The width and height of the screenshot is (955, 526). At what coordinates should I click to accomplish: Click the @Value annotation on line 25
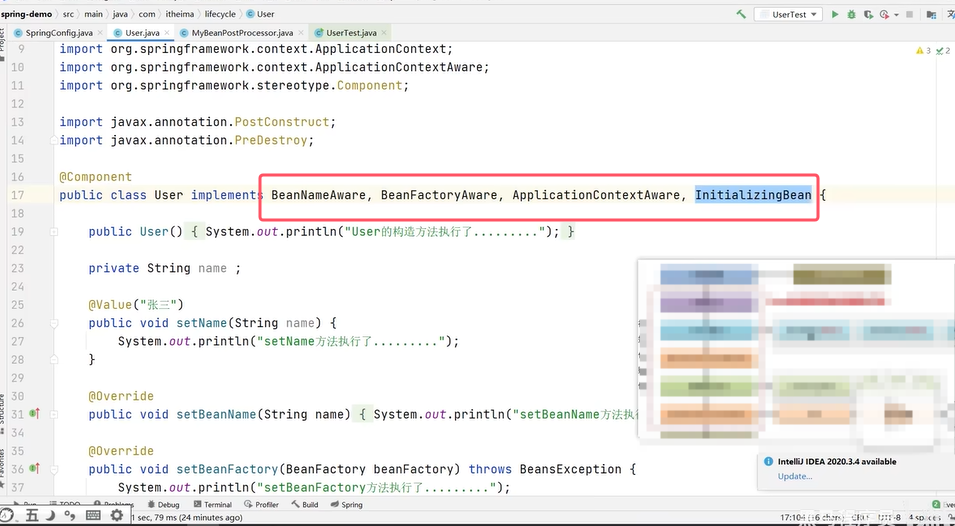[x=110, y=304]
